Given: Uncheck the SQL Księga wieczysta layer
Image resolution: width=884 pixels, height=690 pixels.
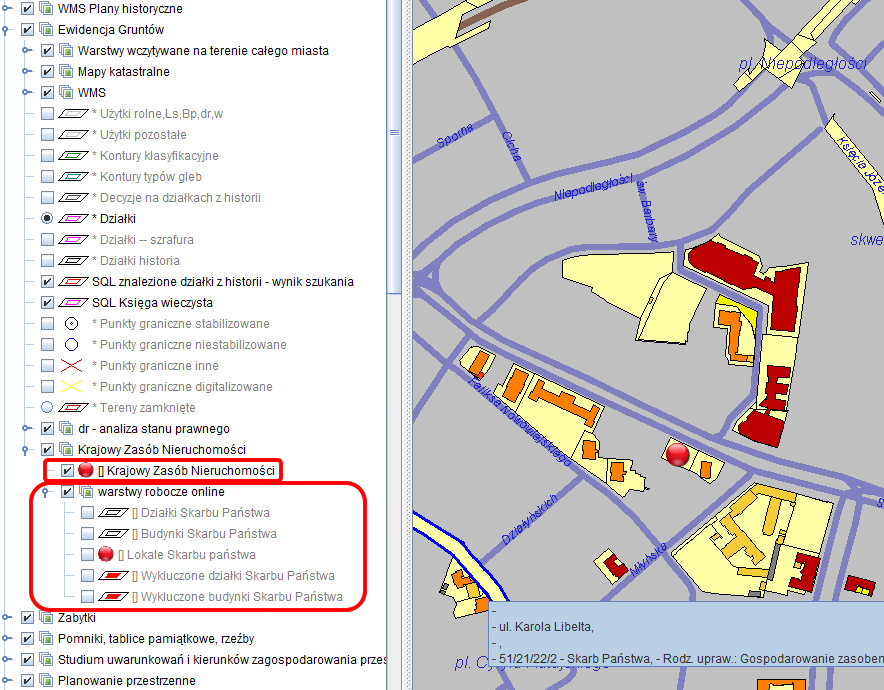Looking at the screenshot, I should pyautogui.click(x=47, y=303).
